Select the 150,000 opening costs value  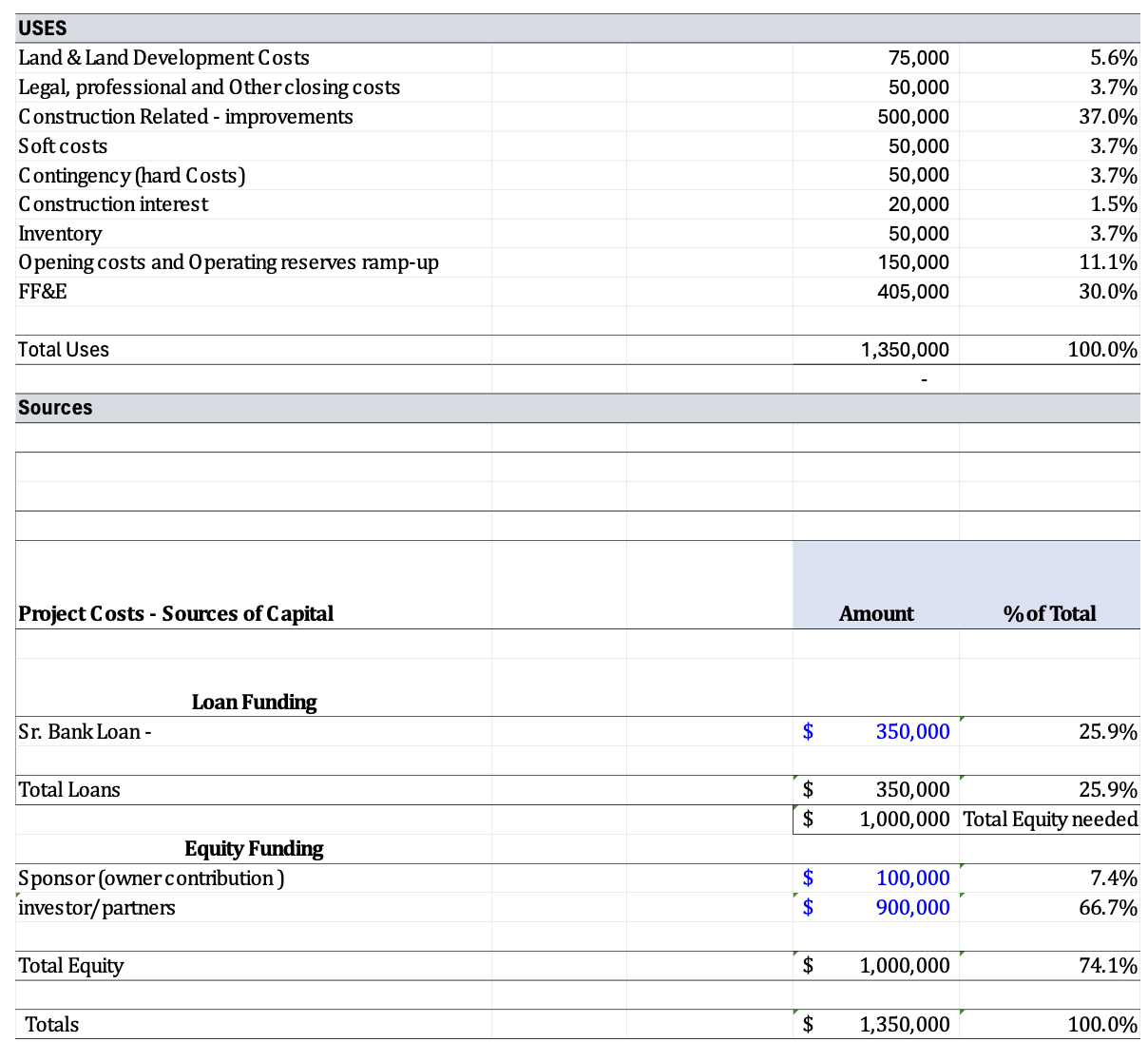click(x=913, y=262)
